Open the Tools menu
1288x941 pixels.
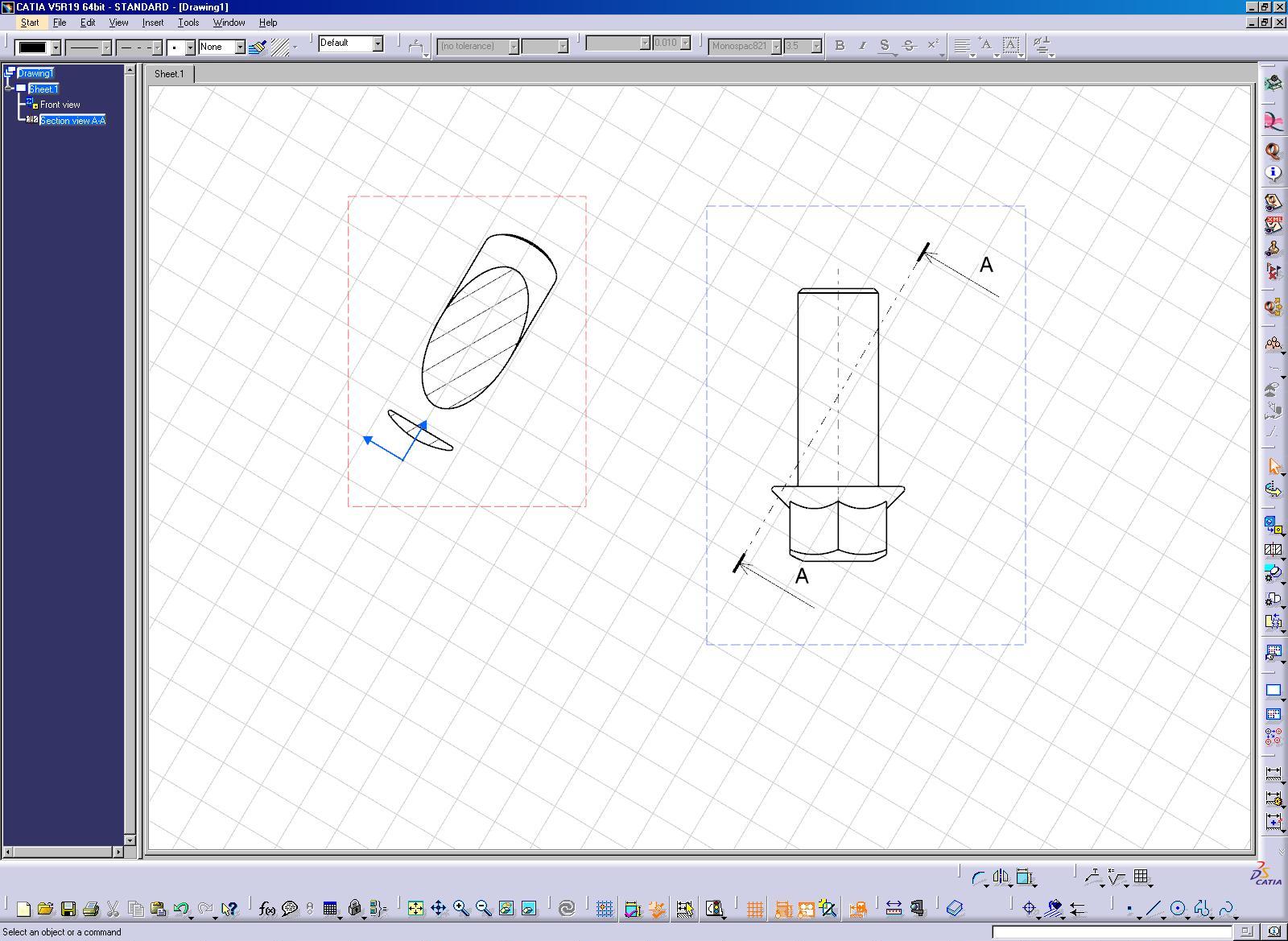coord(188,23)
